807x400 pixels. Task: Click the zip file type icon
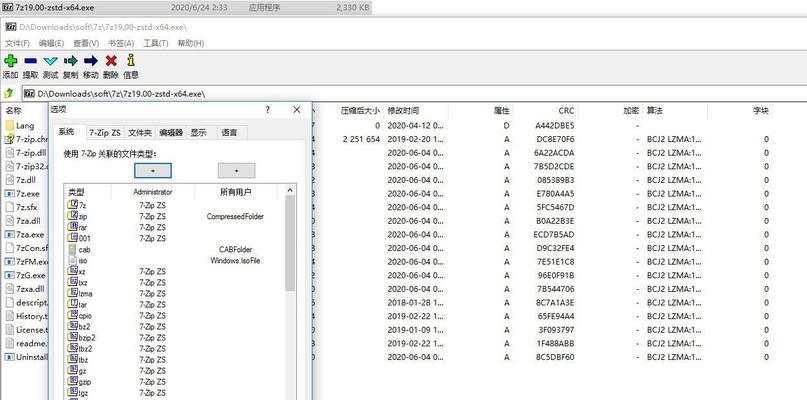pyautogui.click(x=73, y=216)
